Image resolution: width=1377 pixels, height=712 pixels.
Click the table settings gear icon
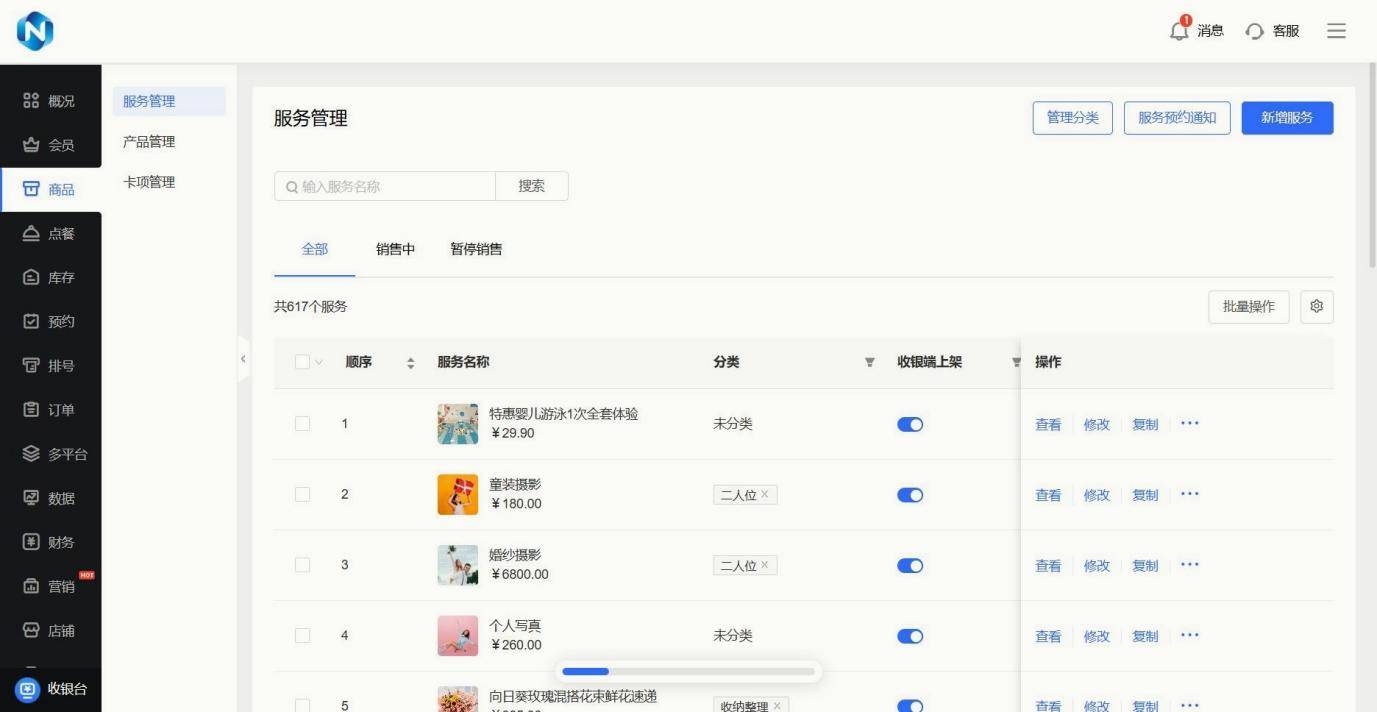click(x=1316, y=307)
